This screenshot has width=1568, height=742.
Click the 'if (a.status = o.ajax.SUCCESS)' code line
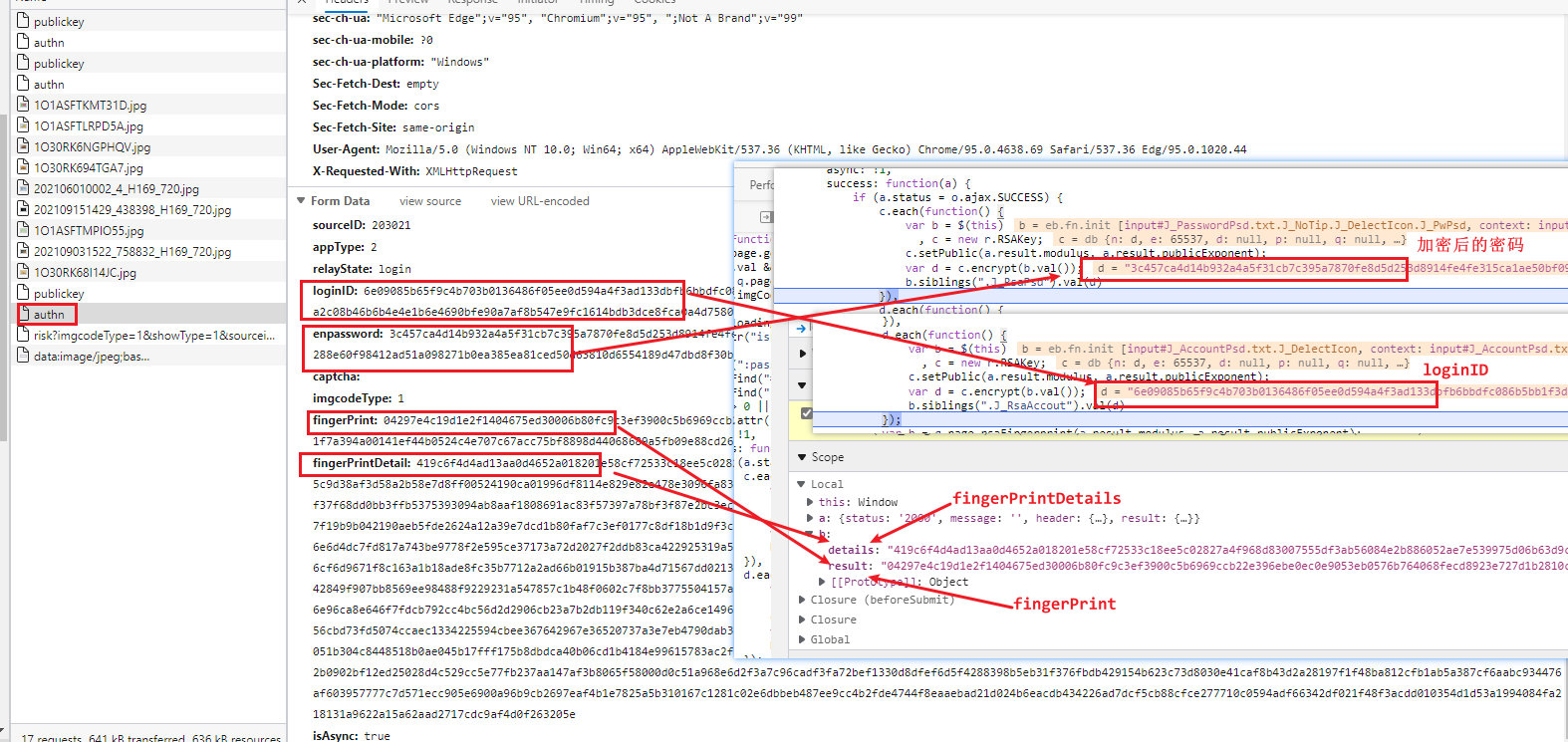point(957,197)
